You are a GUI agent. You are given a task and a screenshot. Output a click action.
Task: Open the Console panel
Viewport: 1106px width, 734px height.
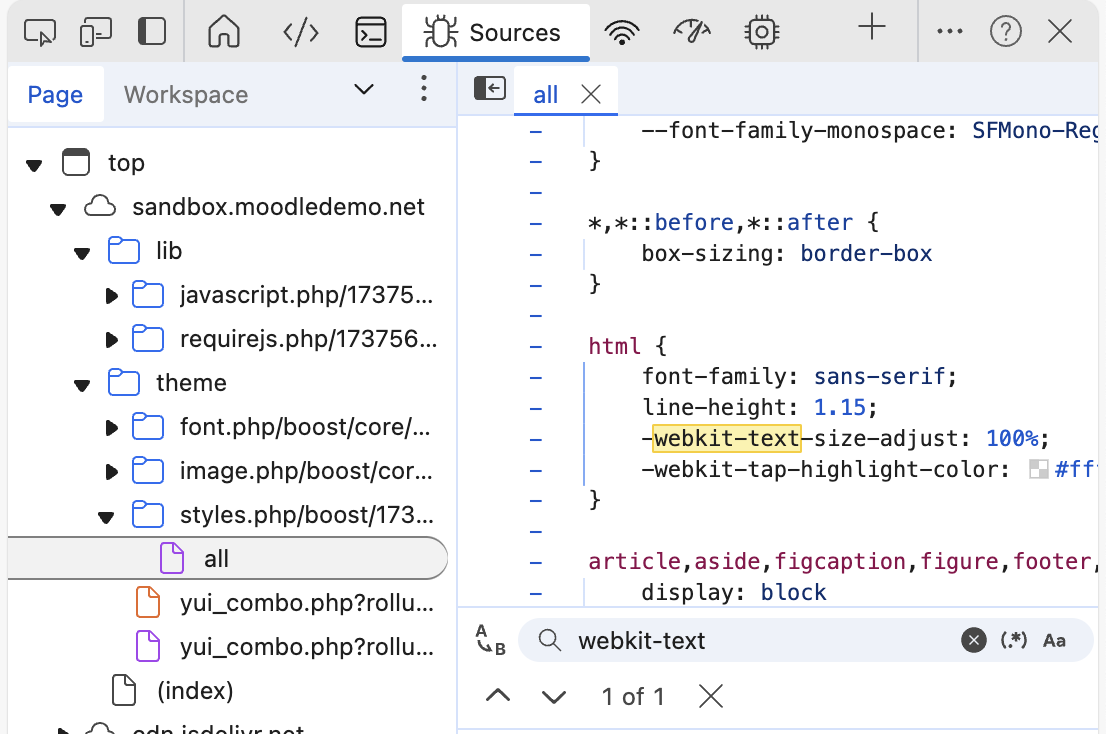click(370, 32)
